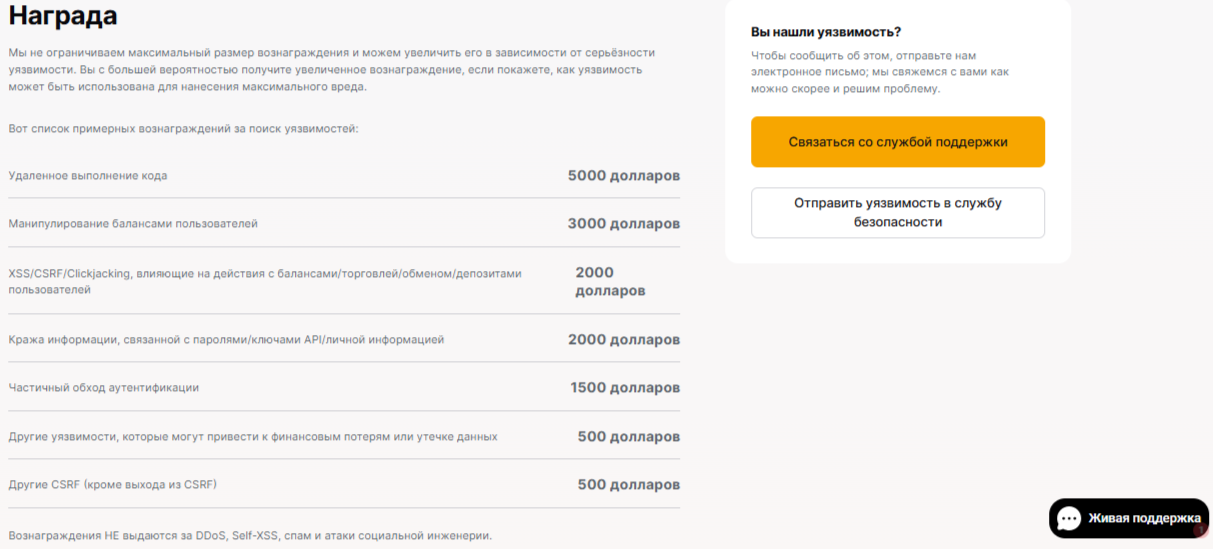Click Вот список примерных вознаграждений intro line

pyautogui.click(x=183, y=129)
